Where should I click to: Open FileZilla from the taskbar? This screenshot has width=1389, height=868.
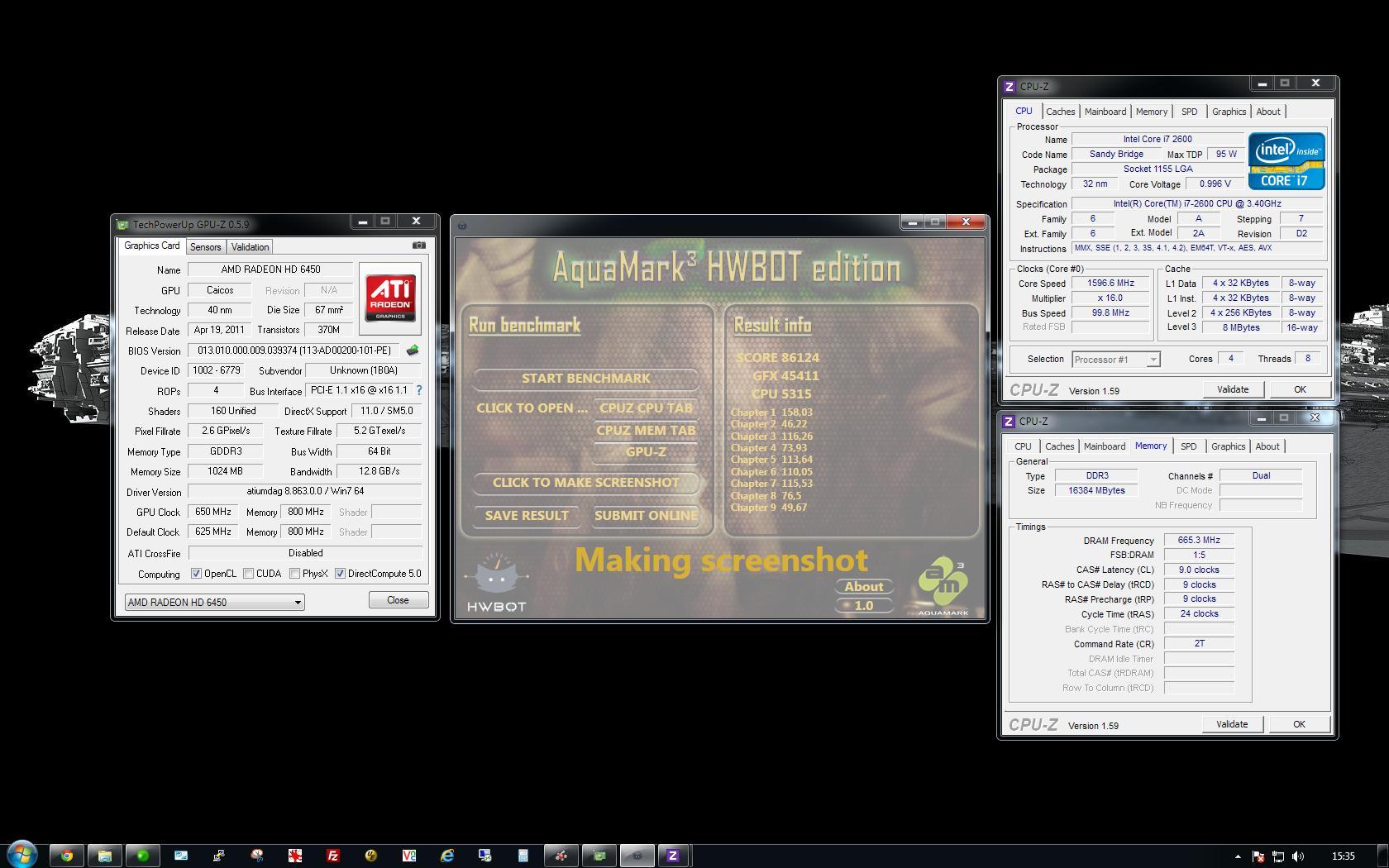coord(332,856)
